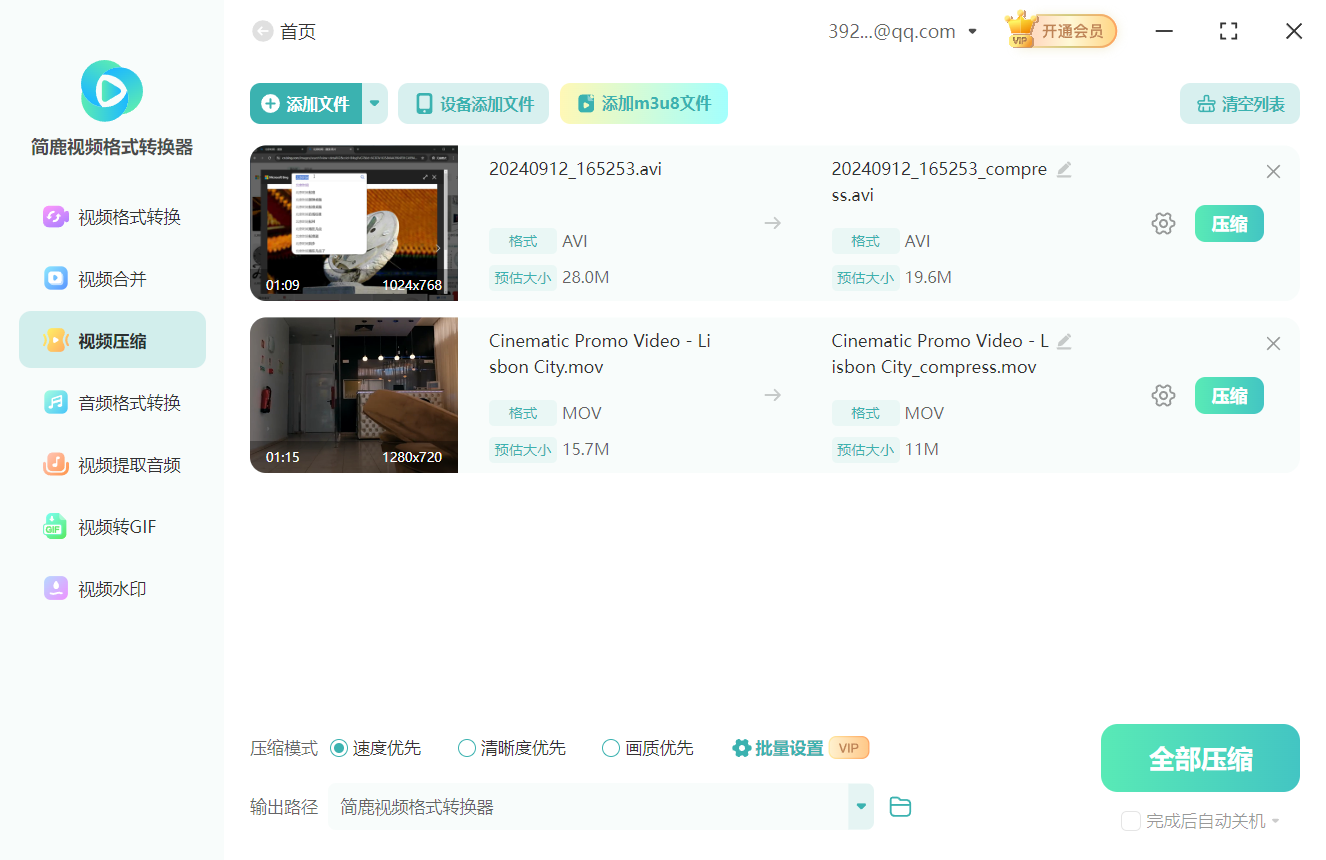1326x860 pixels.
Task: Open the account email dropdown
Action: coord(971,31)
